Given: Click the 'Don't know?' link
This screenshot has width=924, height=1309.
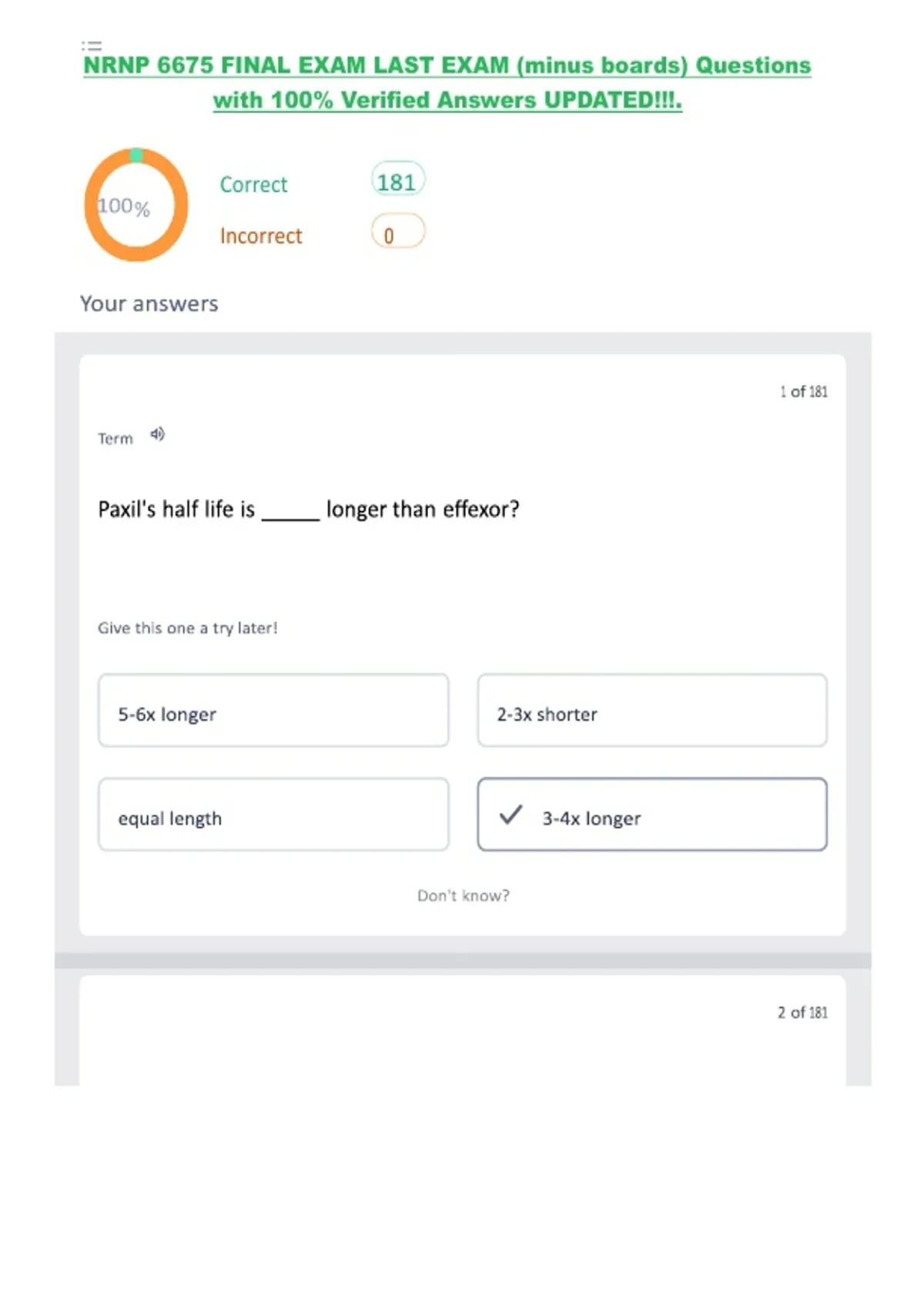Looking at the screenshot, I should click(463, 896).
